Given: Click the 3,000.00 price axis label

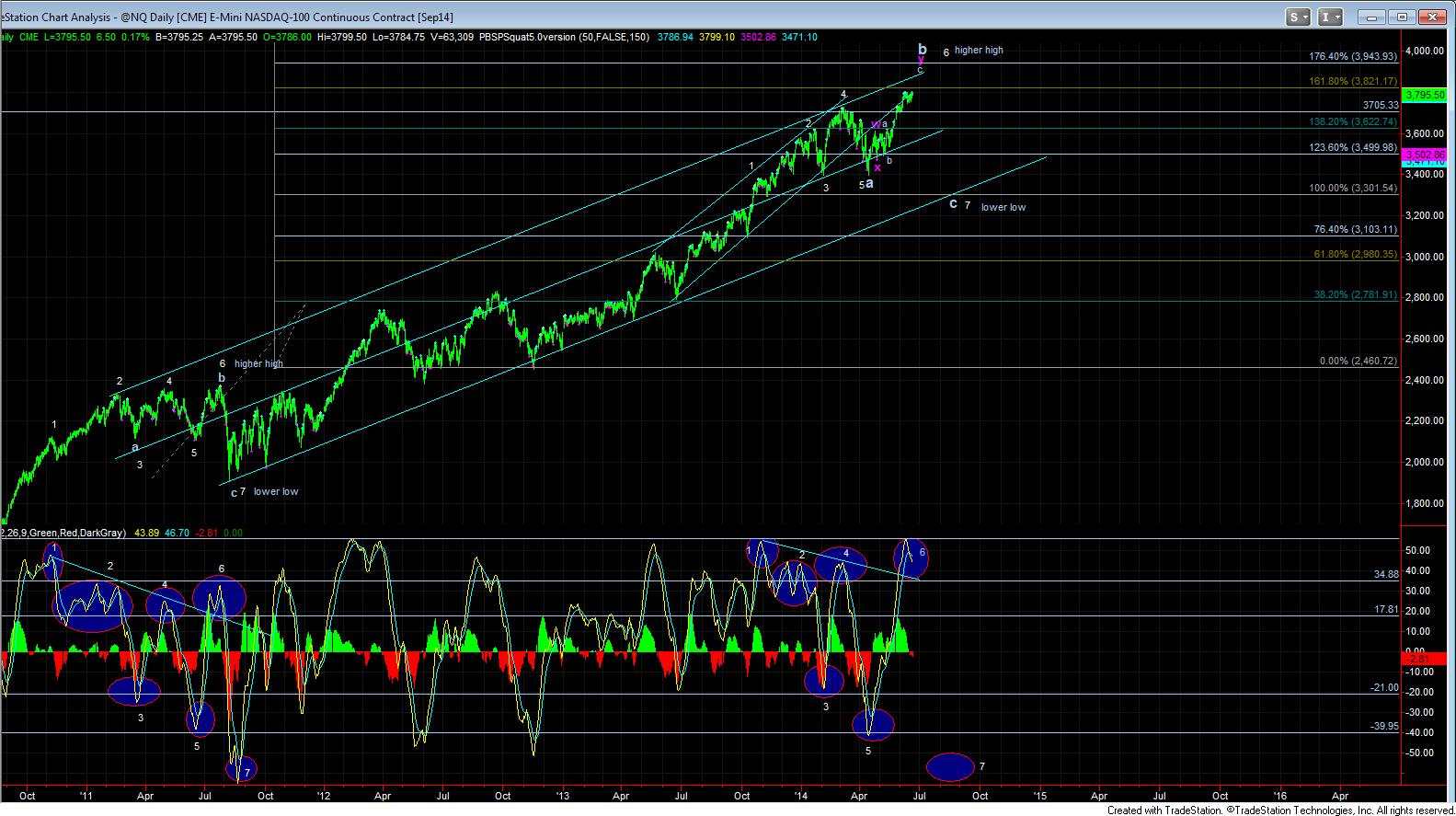Looking at the screenshot, I should click(1424, 257).
